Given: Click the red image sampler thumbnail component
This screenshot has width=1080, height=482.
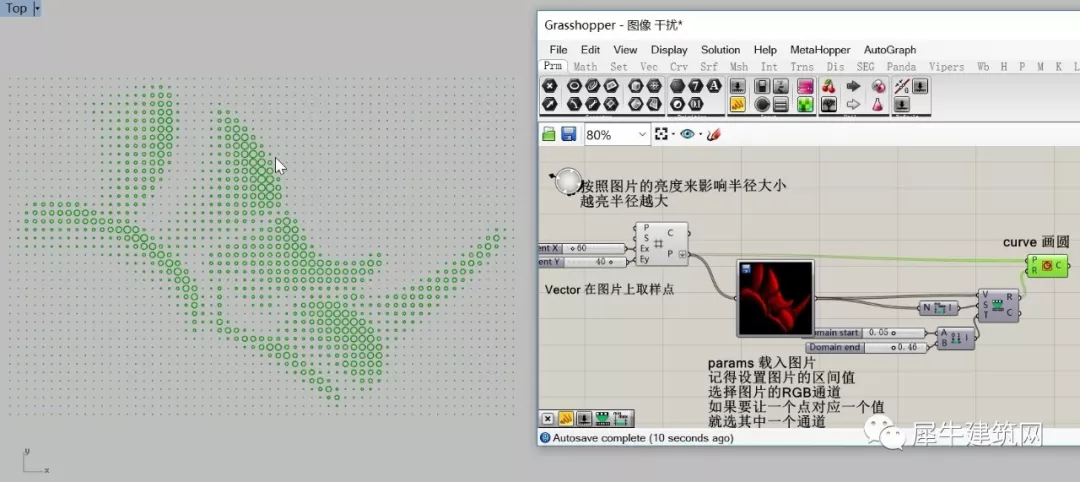Looking at the screenshot, I should pyautogui.click(x=776, y=298).
